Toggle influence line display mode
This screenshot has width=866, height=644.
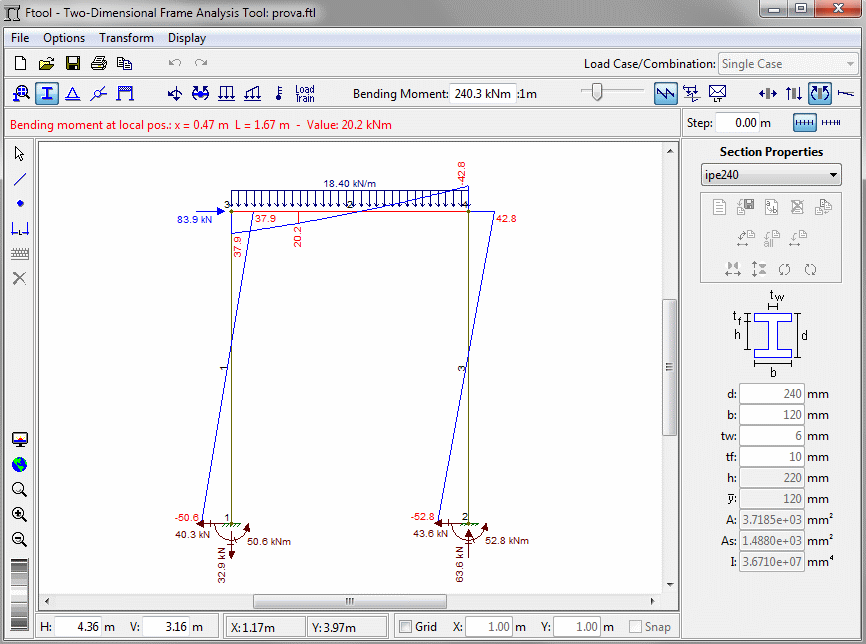tap(691, 93)
